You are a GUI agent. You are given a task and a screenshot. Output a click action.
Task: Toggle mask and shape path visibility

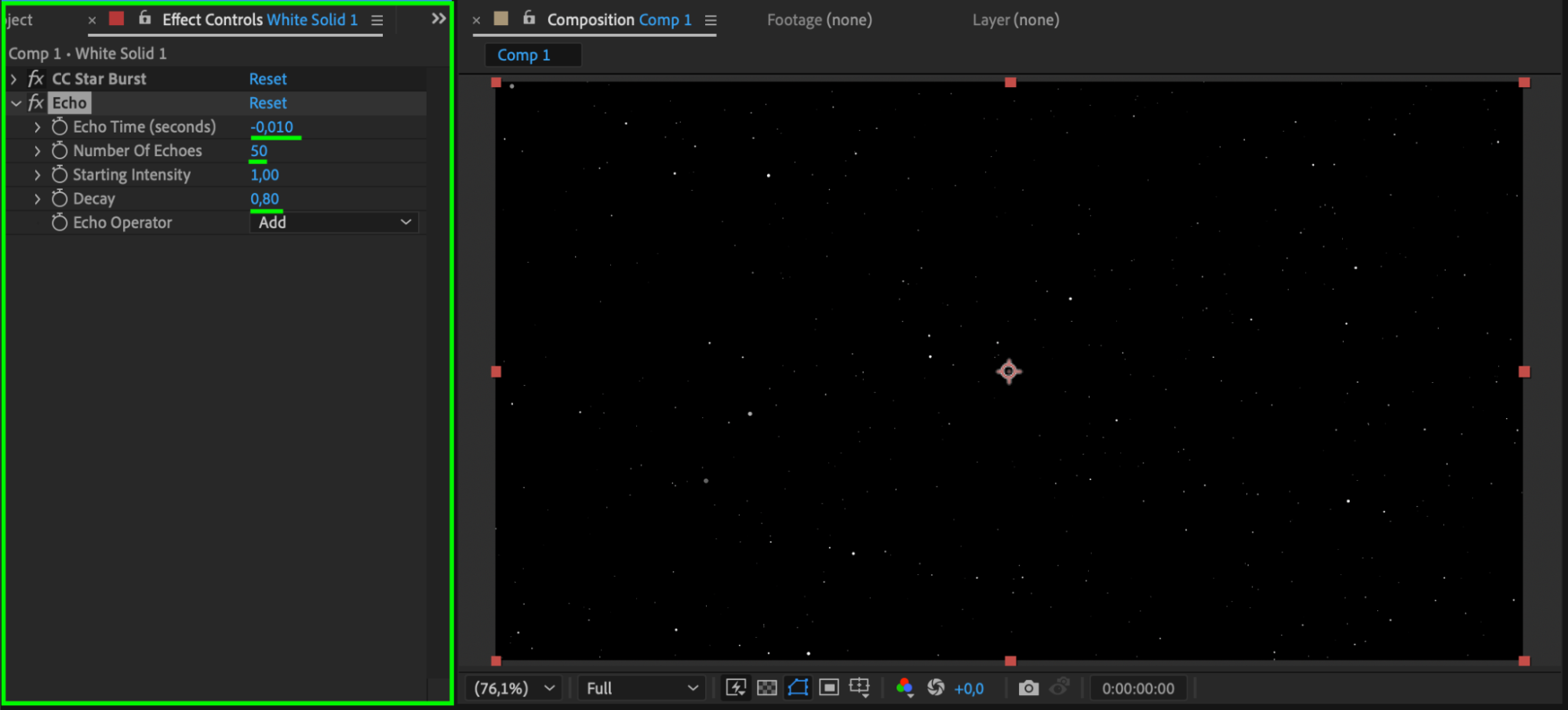pyautogui.click(x=798, y=688)
